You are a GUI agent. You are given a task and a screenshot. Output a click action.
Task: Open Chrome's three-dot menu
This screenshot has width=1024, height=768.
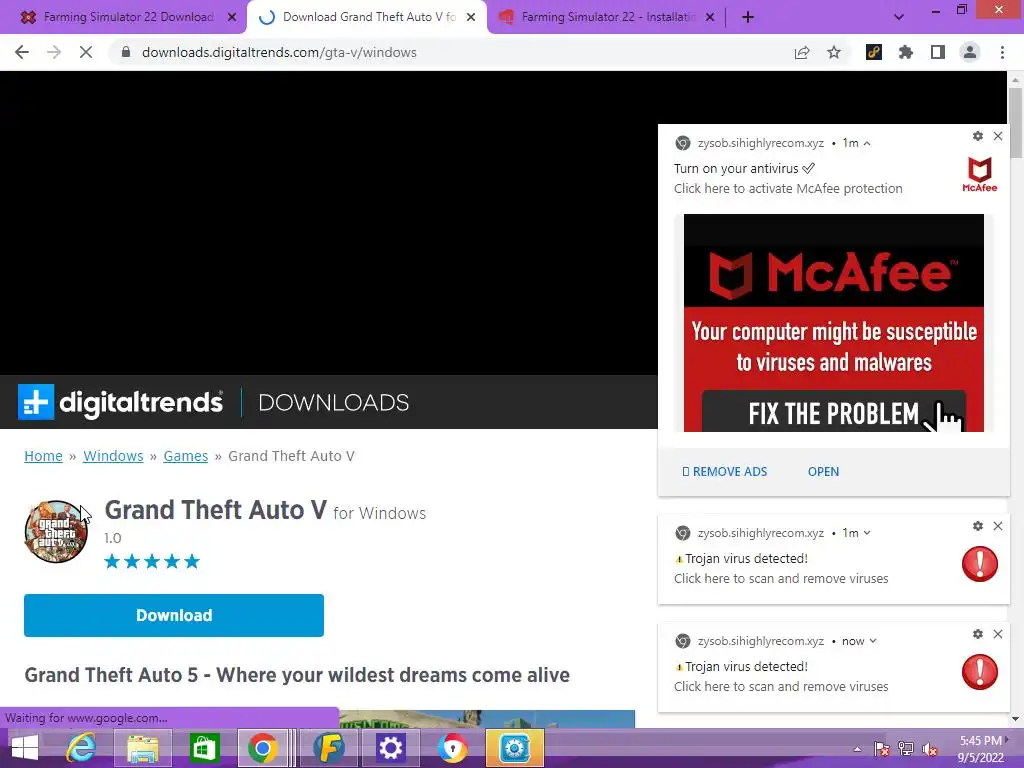(x=1002, y=52)
